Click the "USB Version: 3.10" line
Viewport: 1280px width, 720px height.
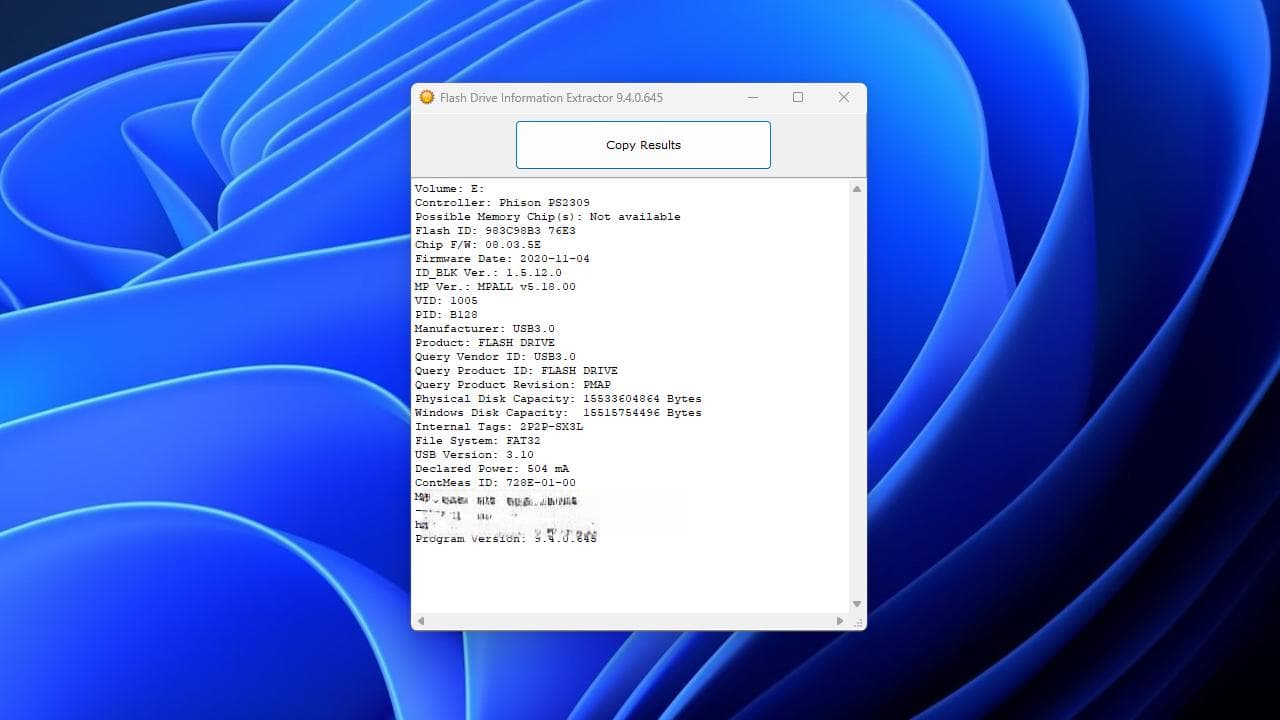click(474, 454)
